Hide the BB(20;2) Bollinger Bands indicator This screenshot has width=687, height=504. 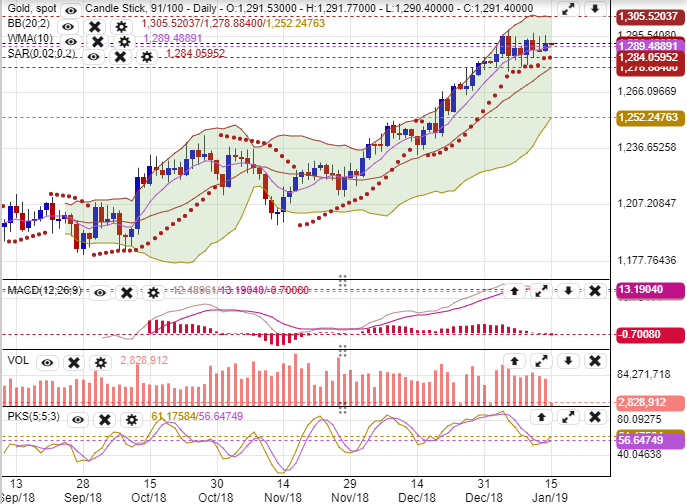click(68, 25)
